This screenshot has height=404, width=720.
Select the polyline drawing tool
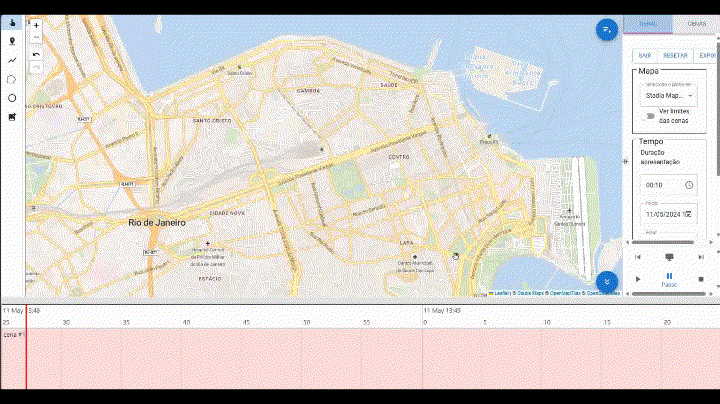point(12,60)
